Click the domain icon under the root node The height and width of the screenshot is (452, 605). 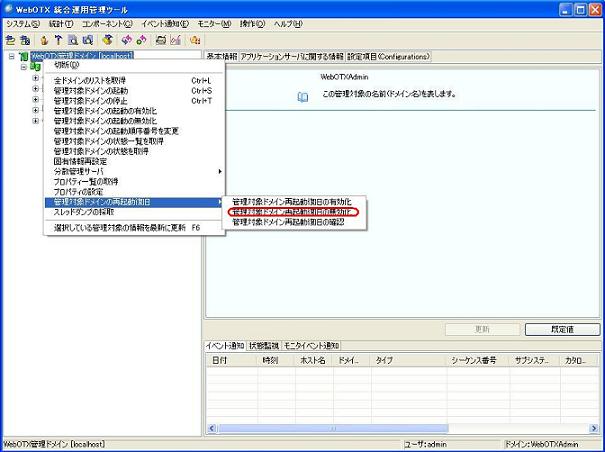pos(35,67)
